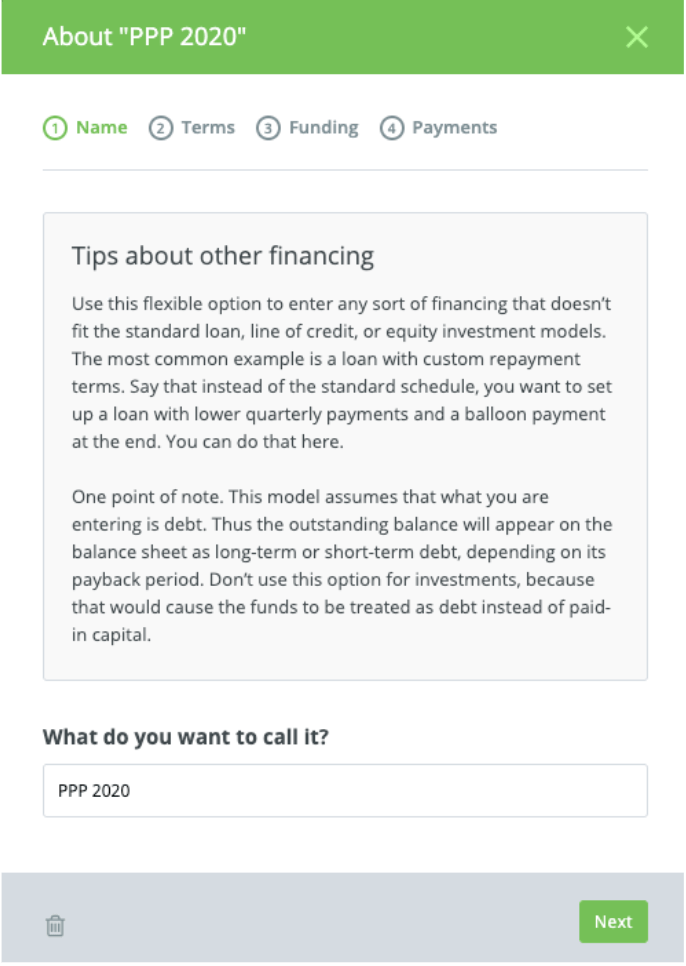Click the gray tips information box

345,662
